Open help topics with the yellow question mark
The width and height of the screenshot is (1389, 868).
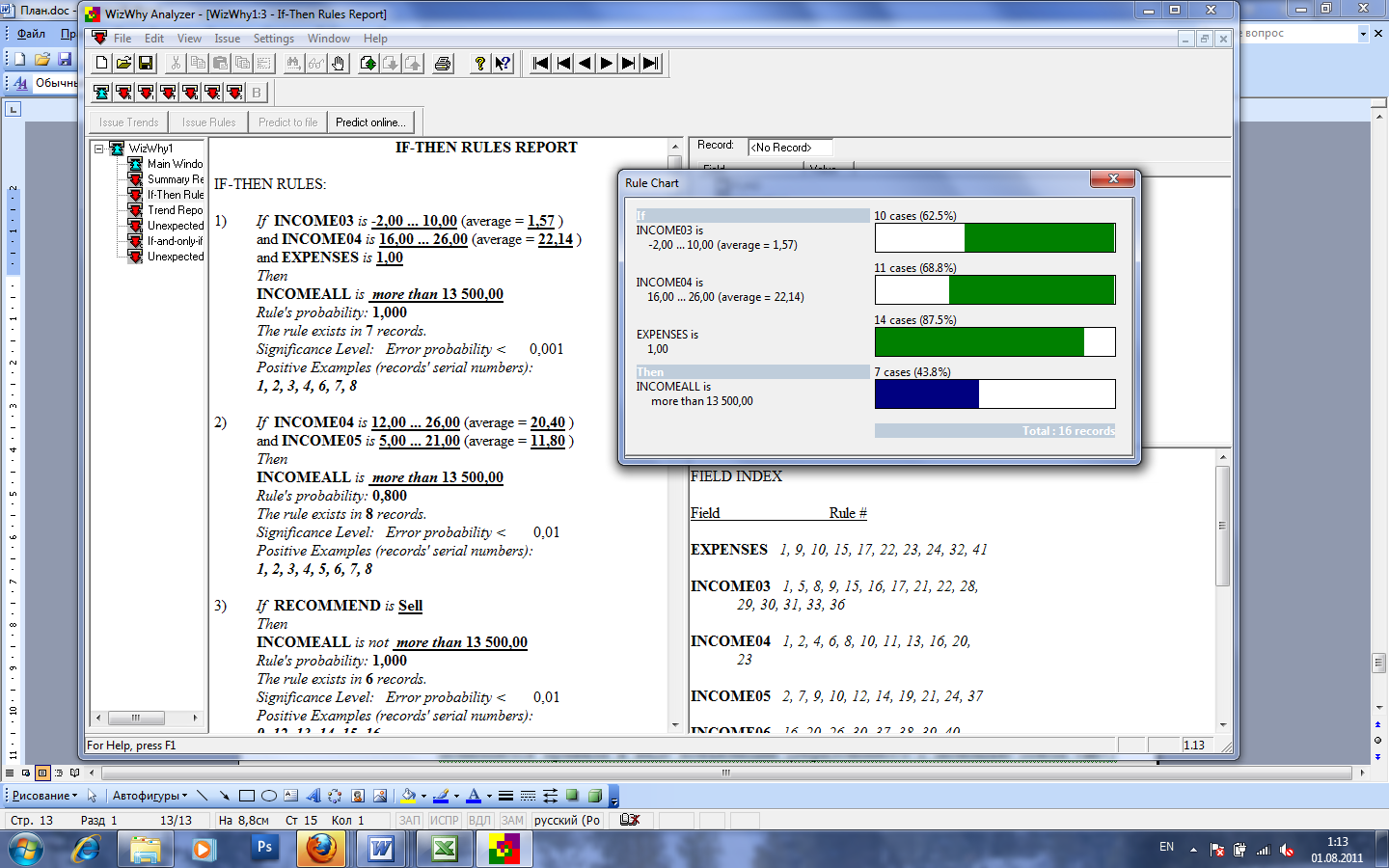pos(479,64)
